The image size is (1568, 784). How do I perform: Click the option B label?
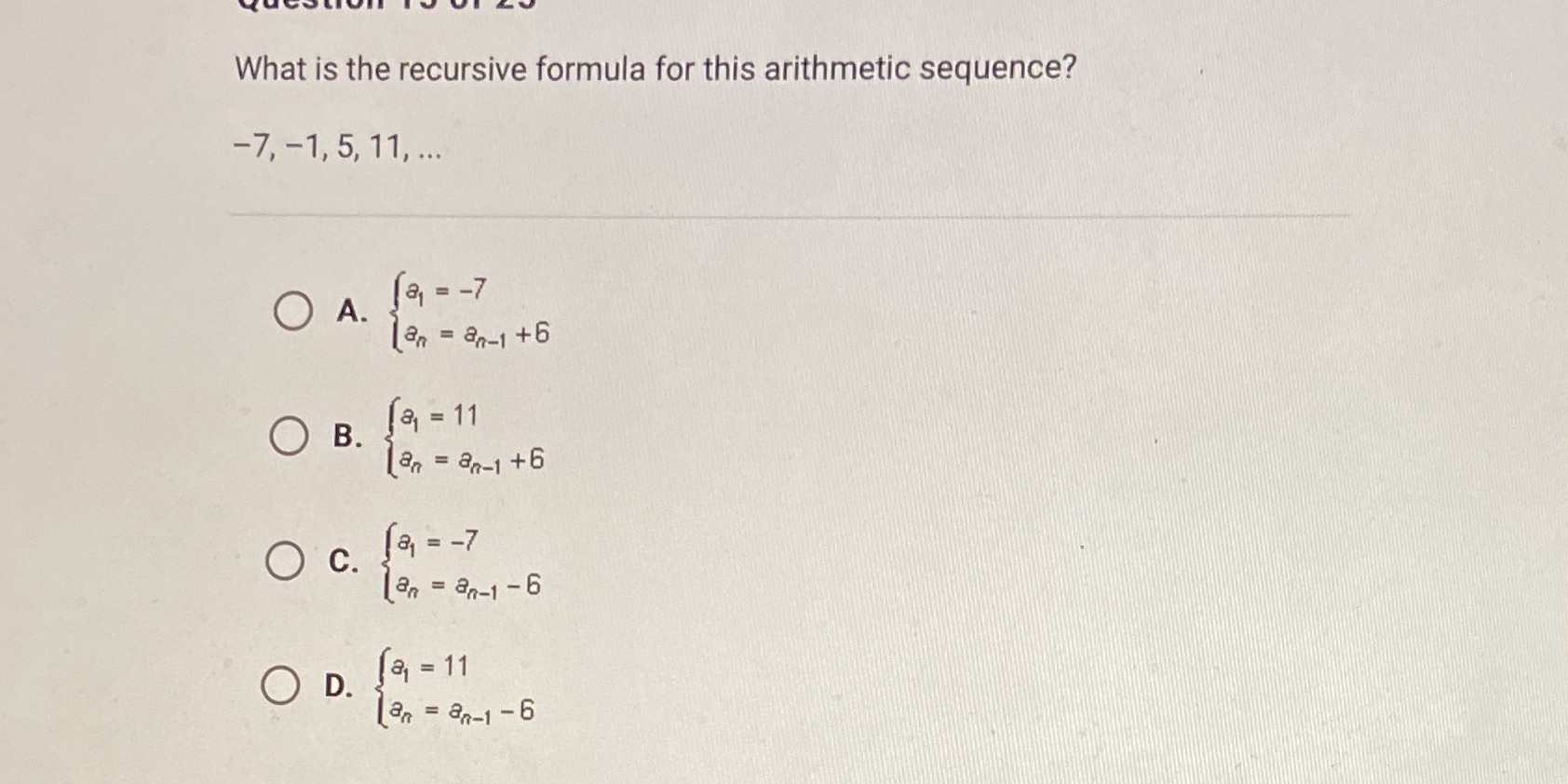pyautogui.click(x=346, y=436)
